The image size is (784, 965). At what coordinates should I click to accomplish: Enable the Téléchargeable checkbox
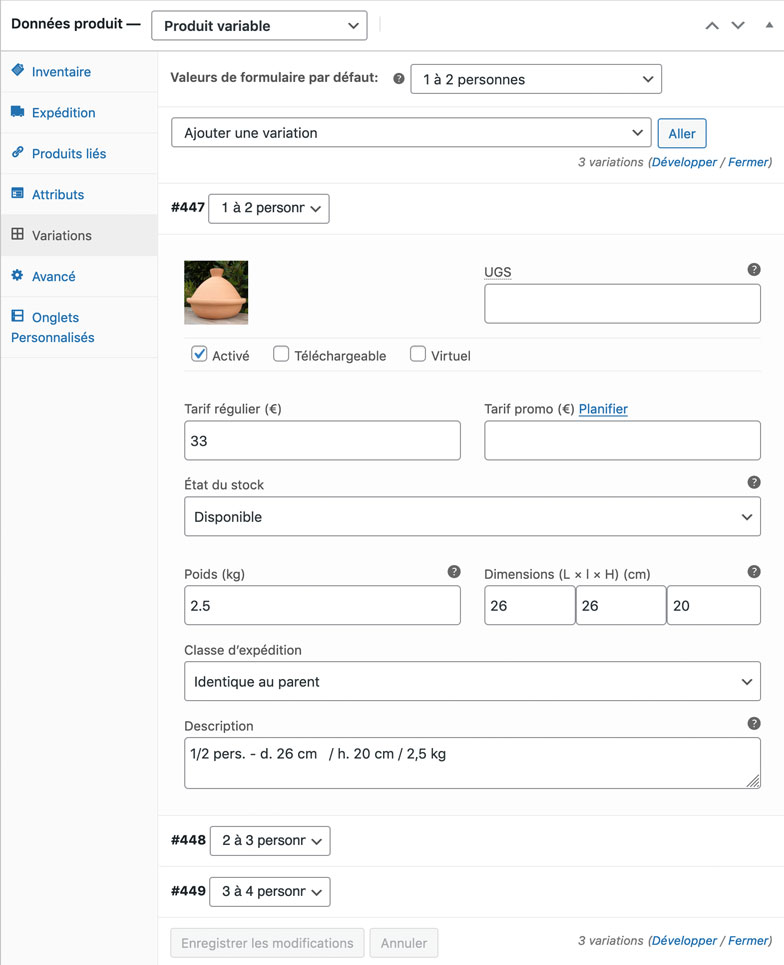(282, 354)
